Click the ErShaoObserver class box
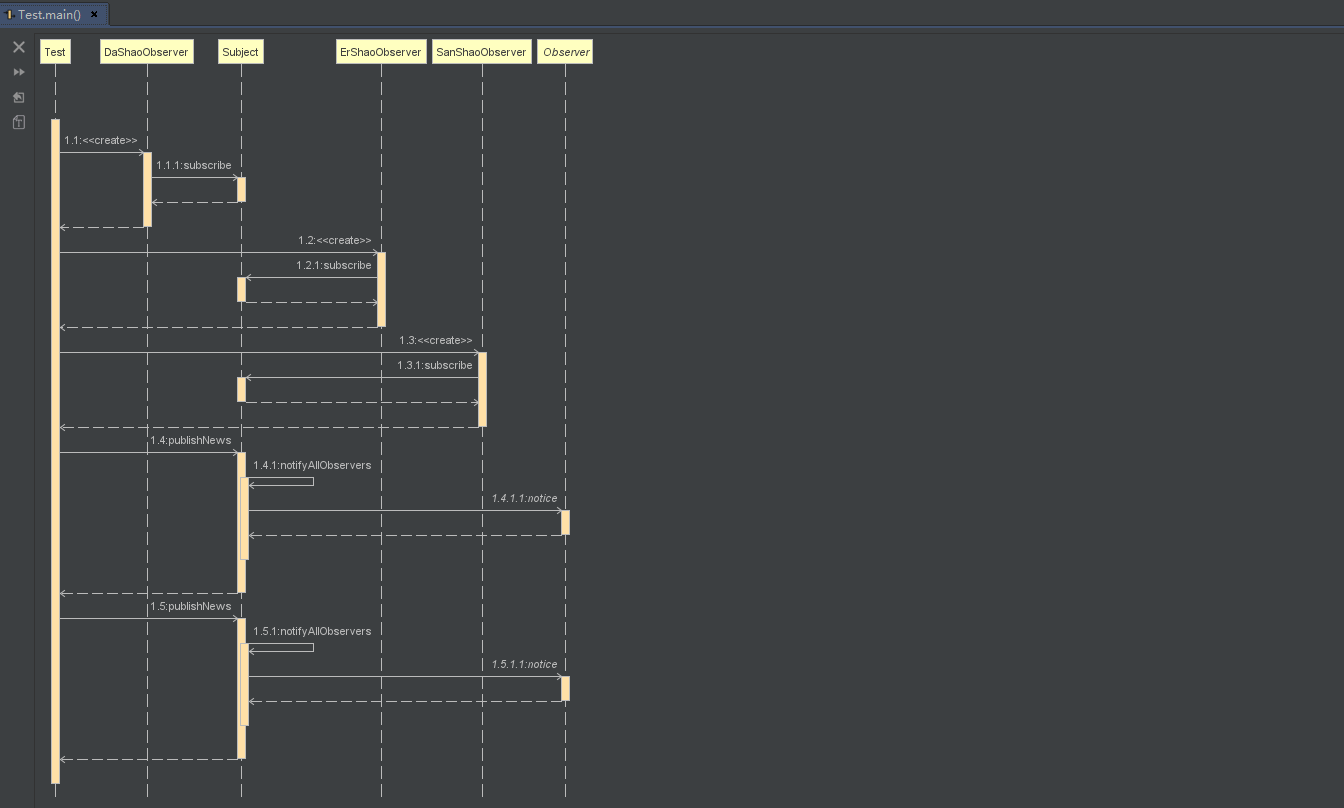This screenshot has height=808, width=1344. click(381, 51)
